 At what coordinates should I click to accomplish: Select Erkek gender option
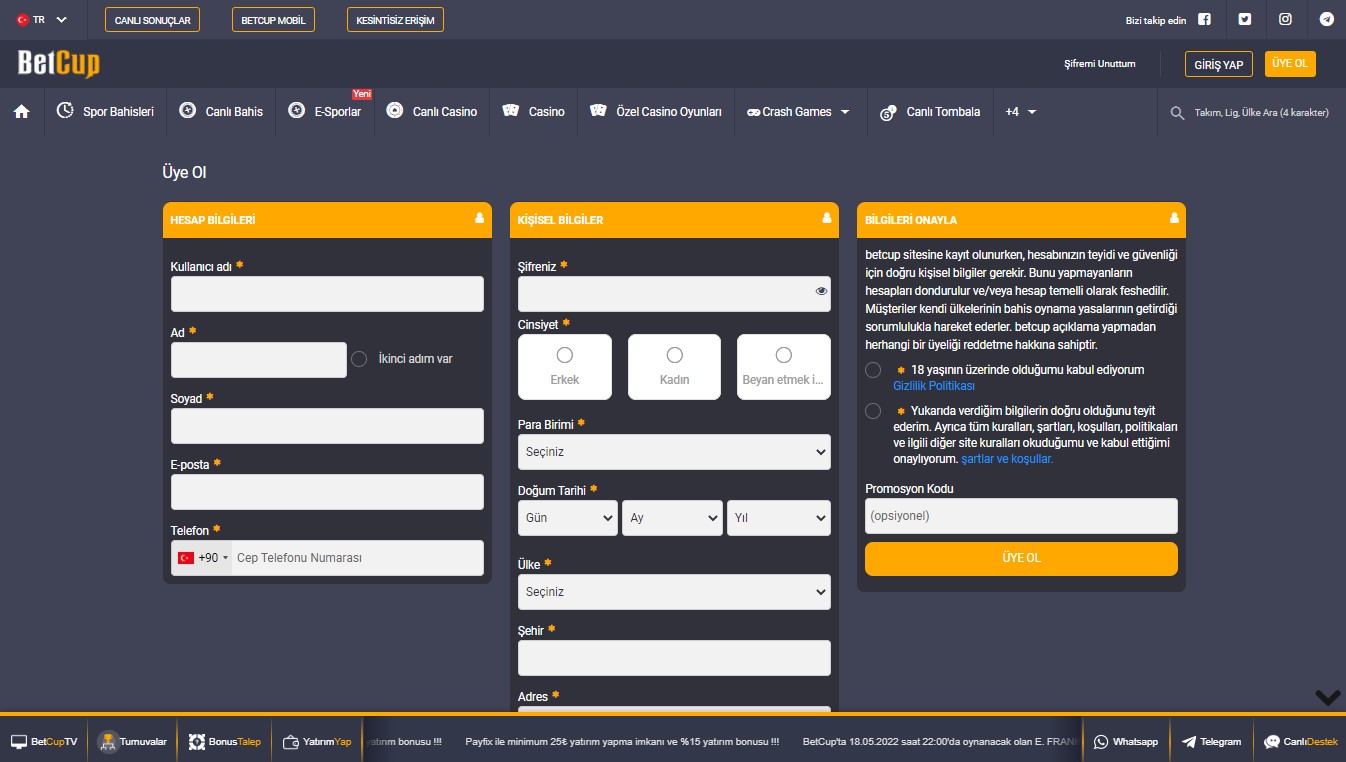pos(565,367)
